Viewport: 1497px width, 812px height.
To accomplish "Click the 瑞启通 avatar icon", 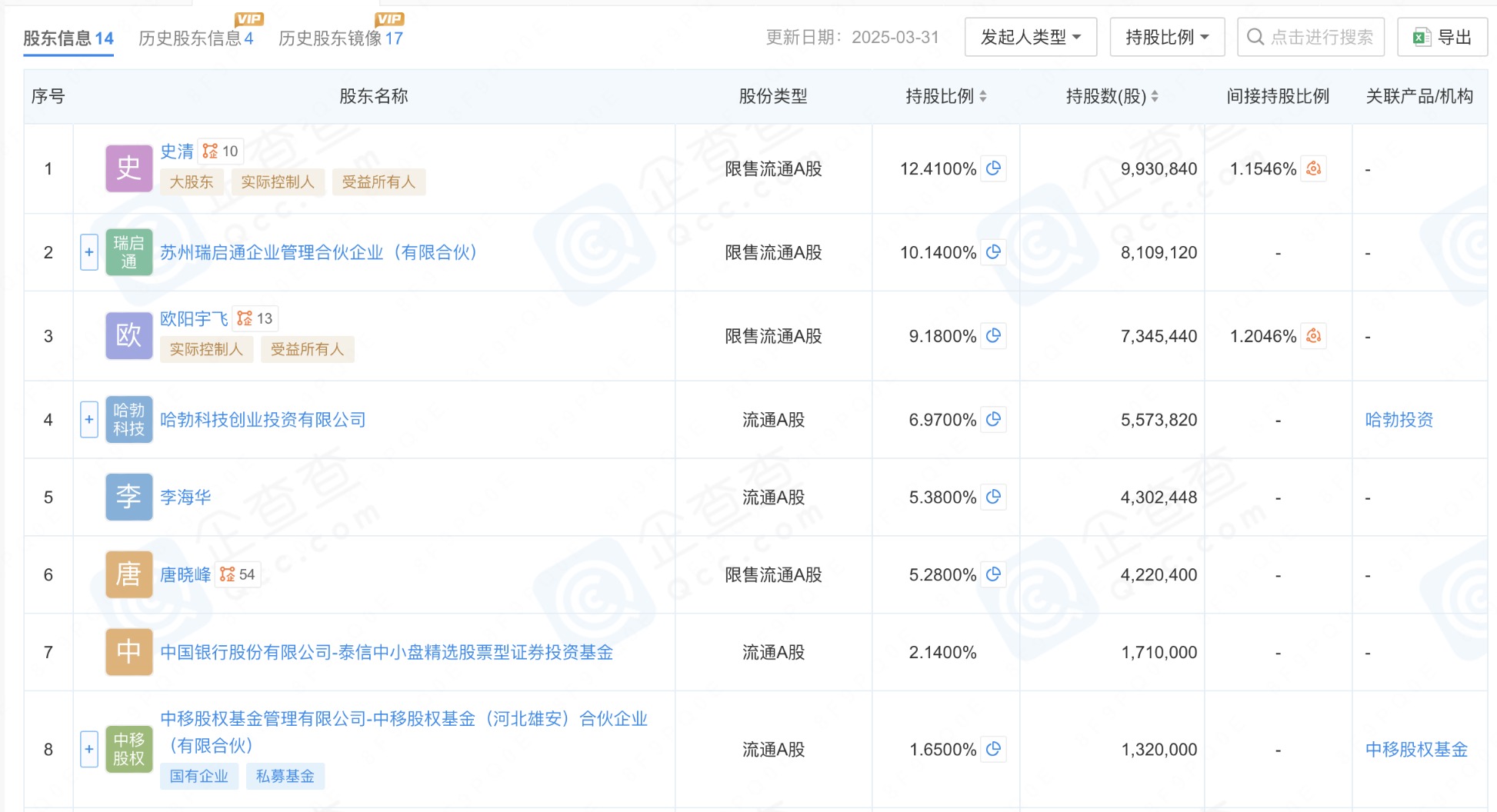I will [128, 252].
